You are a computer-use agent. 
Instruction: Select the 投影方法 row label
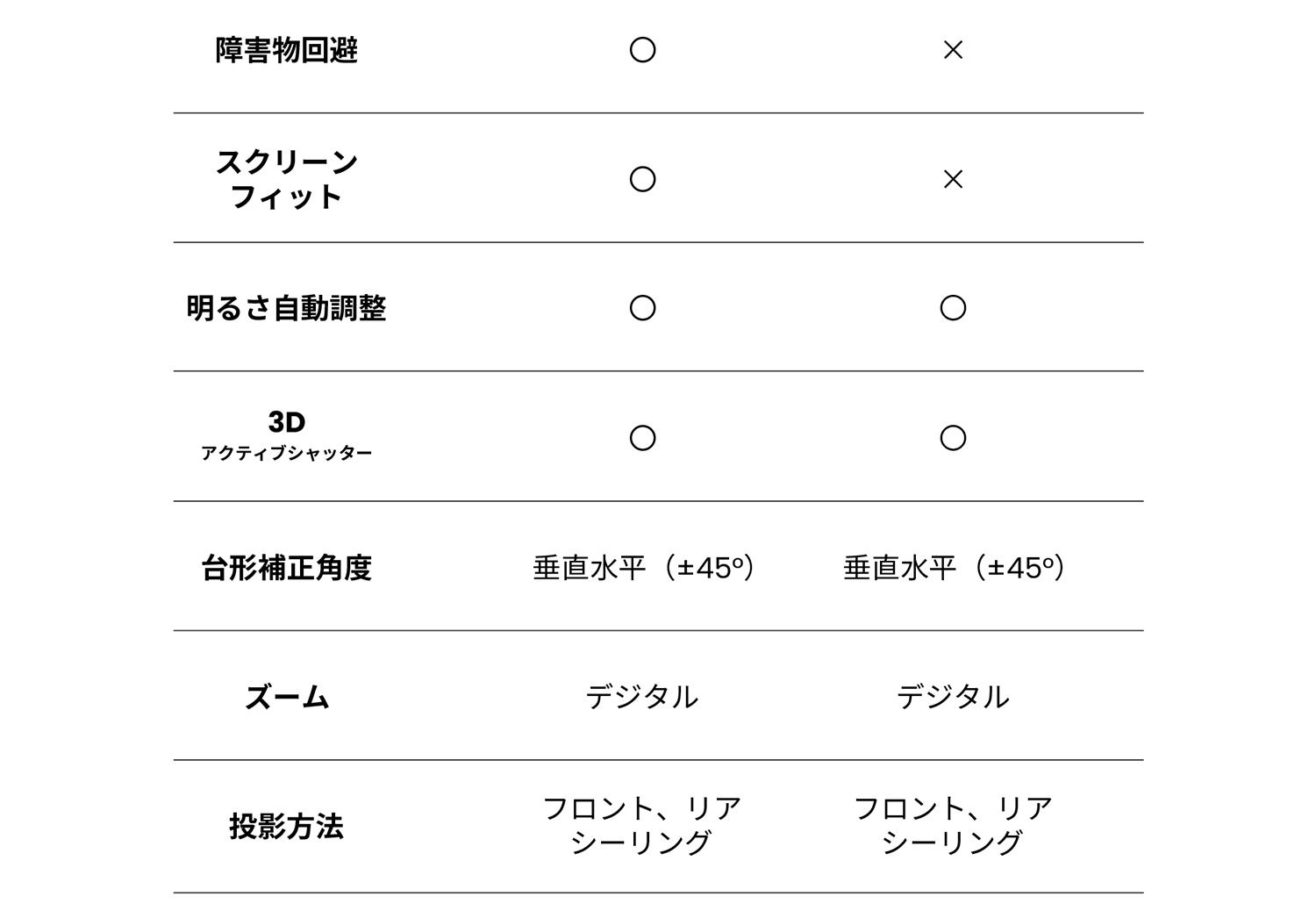point(286,826)
